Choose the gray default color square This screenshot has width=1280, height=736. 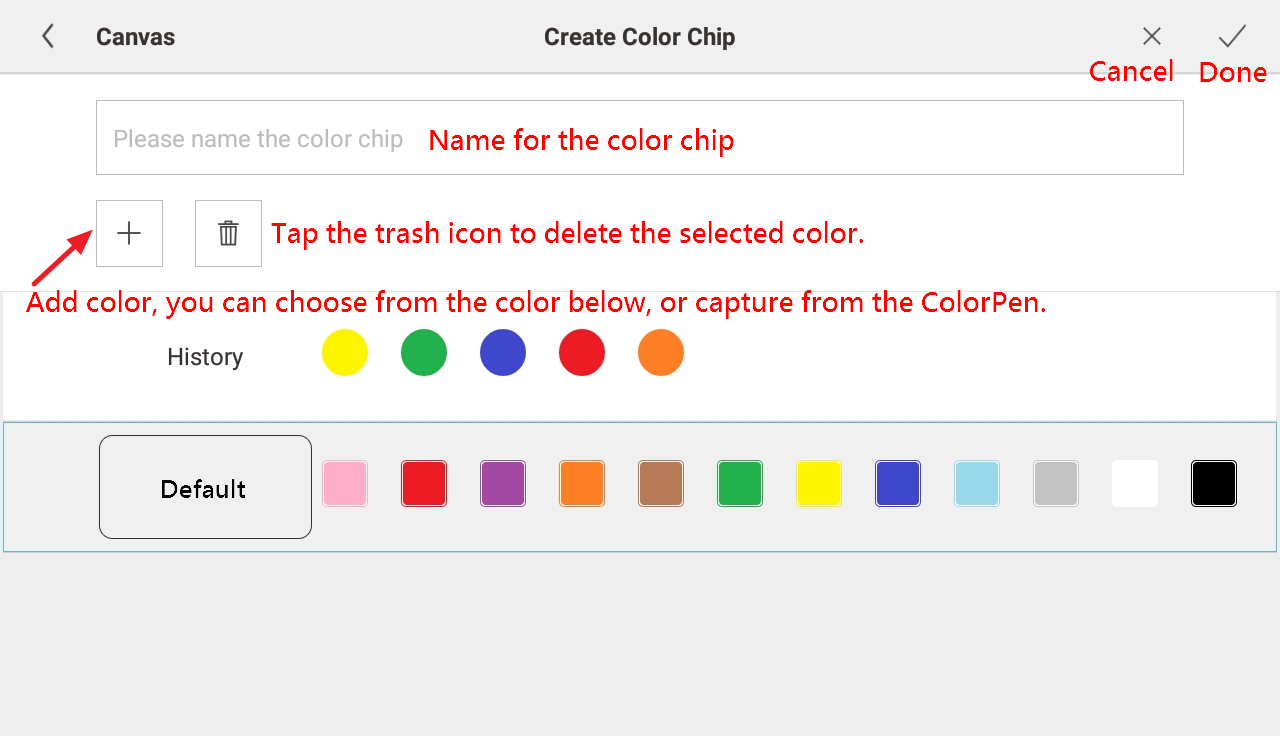click(1056, 484)
